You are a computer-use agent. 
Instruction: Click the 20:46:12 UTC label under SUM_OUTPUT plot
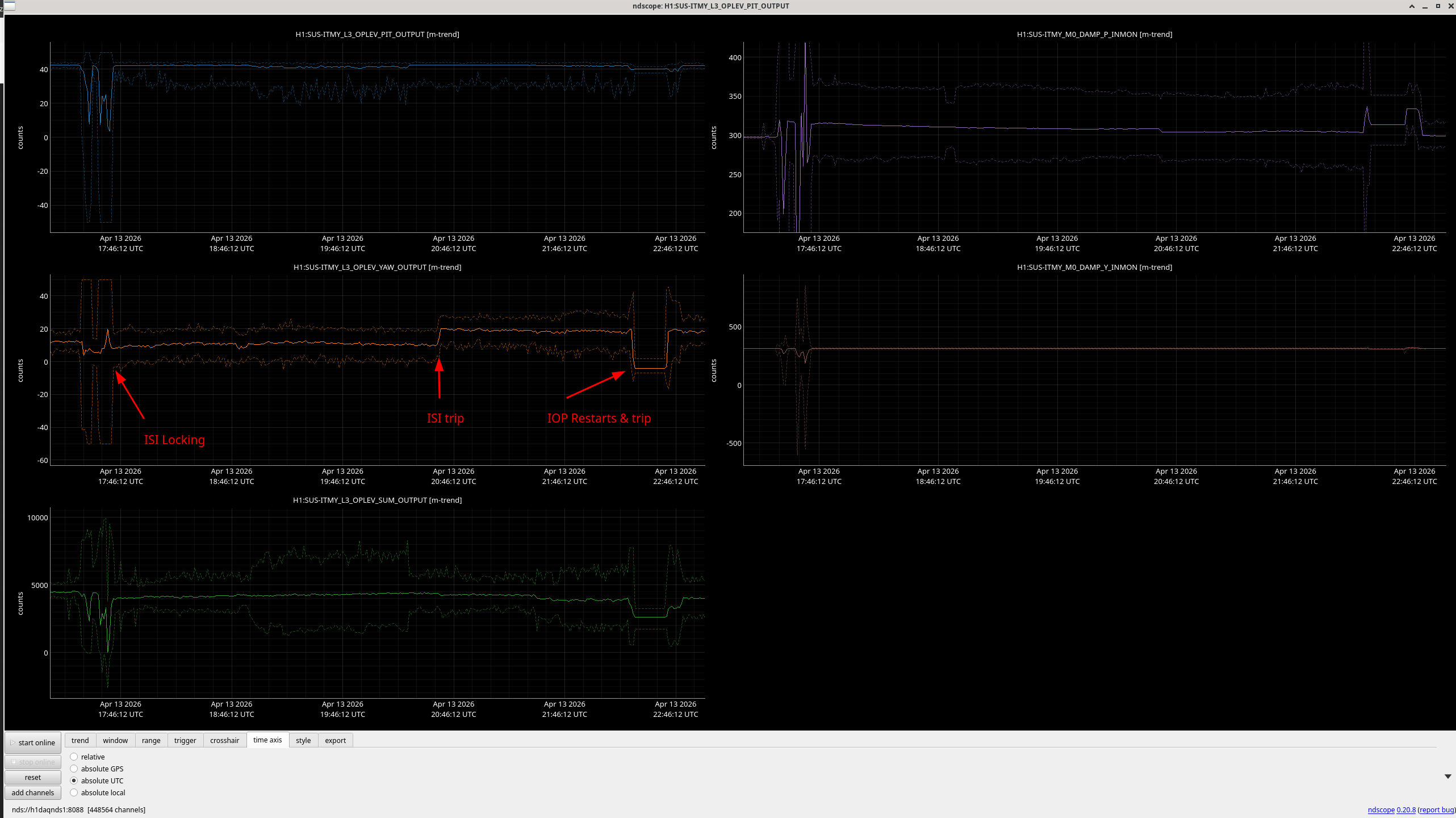(x=454, y=714)
